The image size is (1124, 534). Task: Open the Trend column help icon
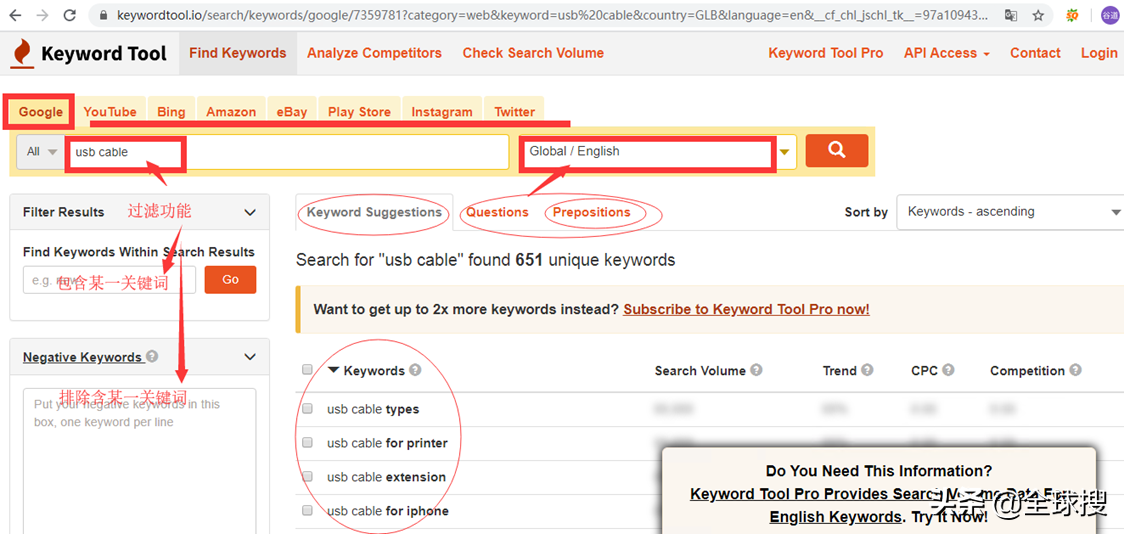click(x=867, y=371)
